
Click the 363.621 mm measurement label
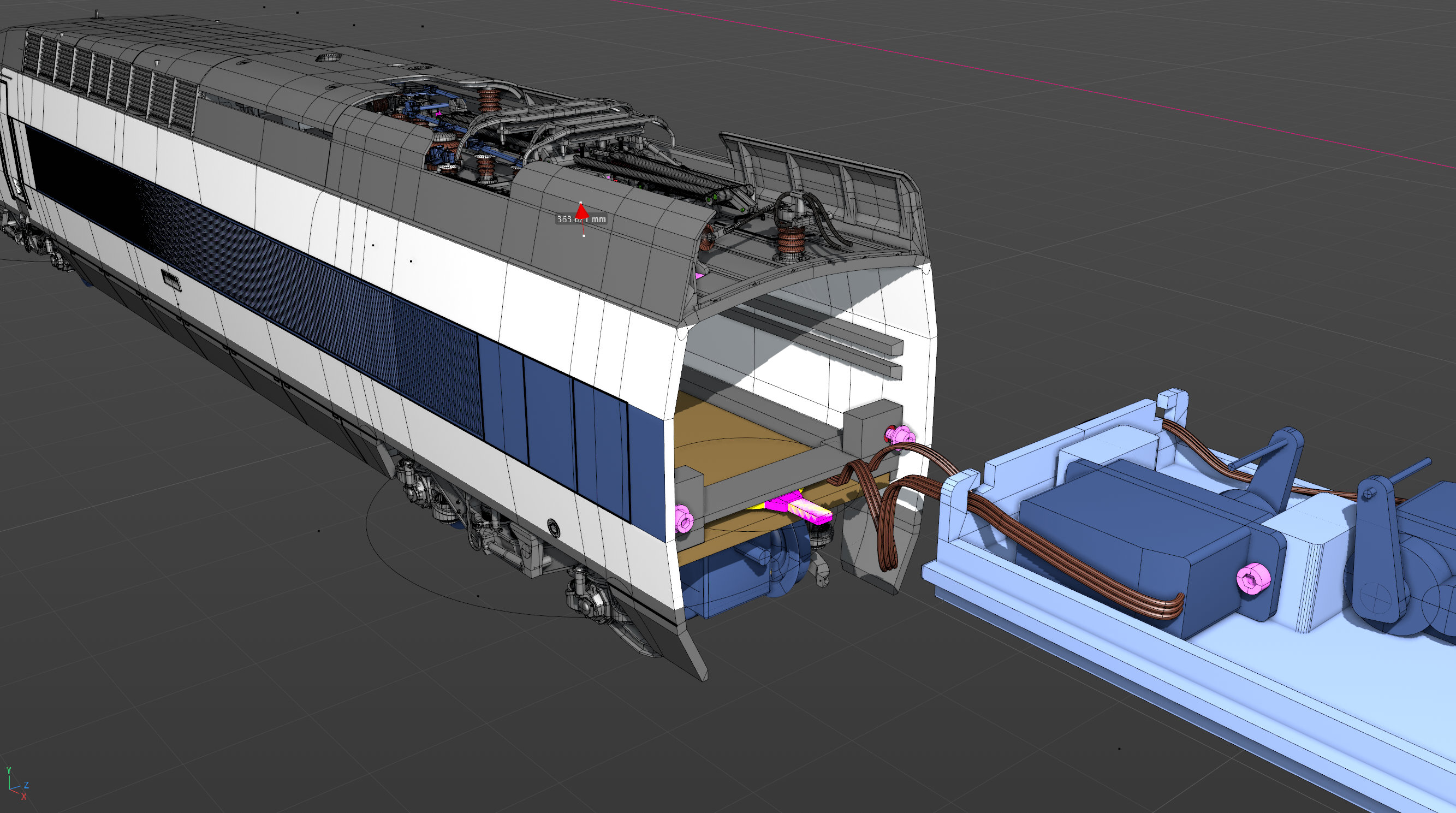595,219
